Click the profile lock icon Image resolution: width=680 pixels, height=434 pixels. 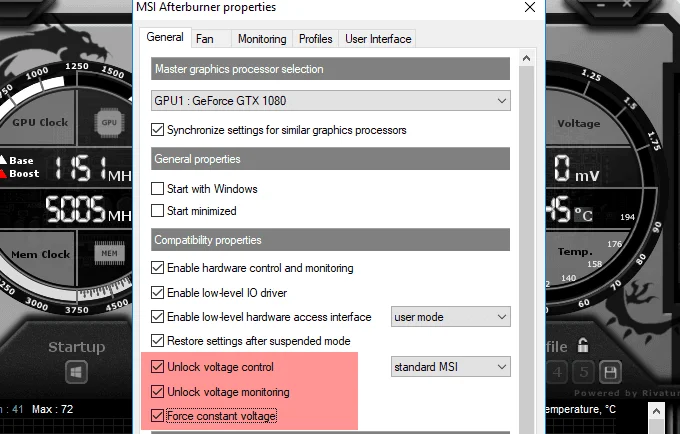582,346
